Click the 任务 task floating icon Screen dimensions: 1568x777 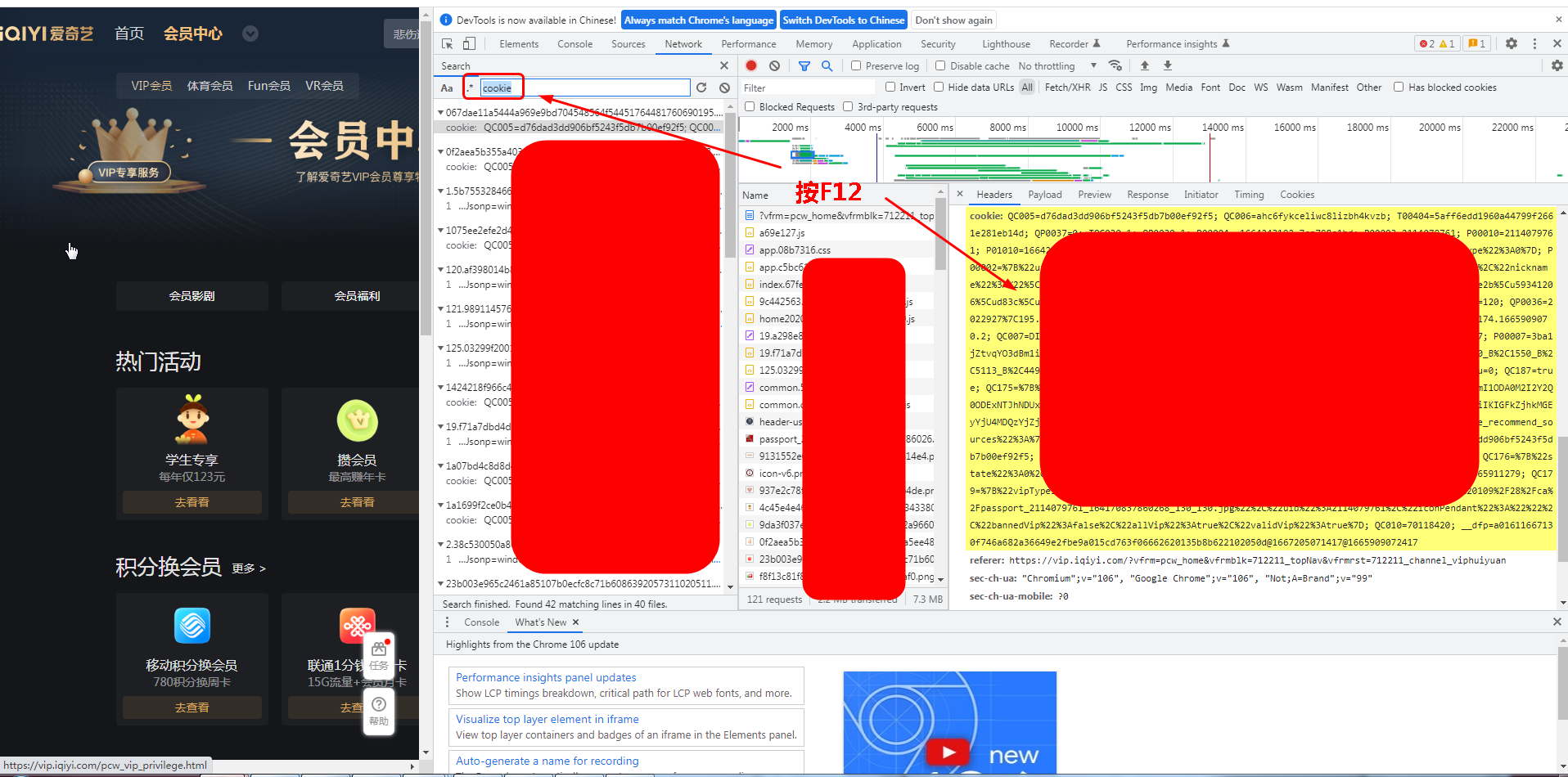(379, 656)
